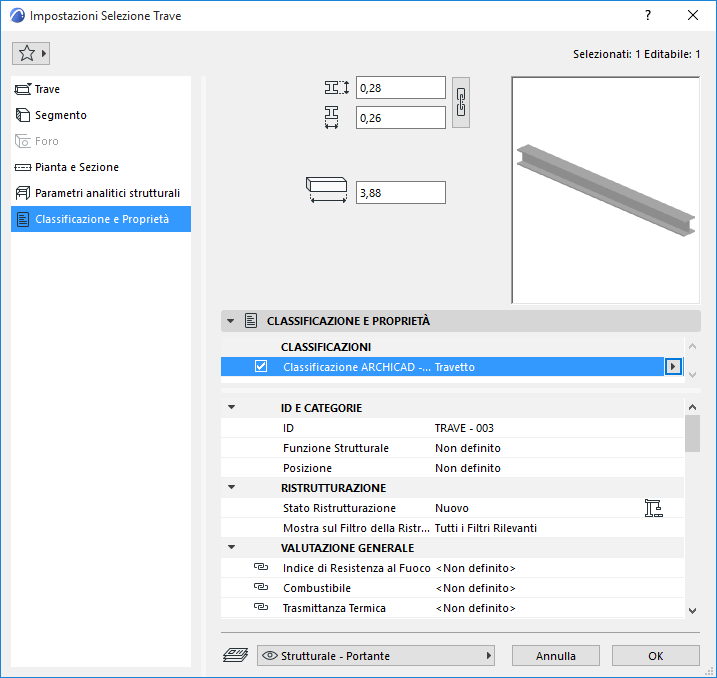This screenshot has width=717, height=678.
Task: Click the renovation status beam icon
Action: click(x=653, y=508)
